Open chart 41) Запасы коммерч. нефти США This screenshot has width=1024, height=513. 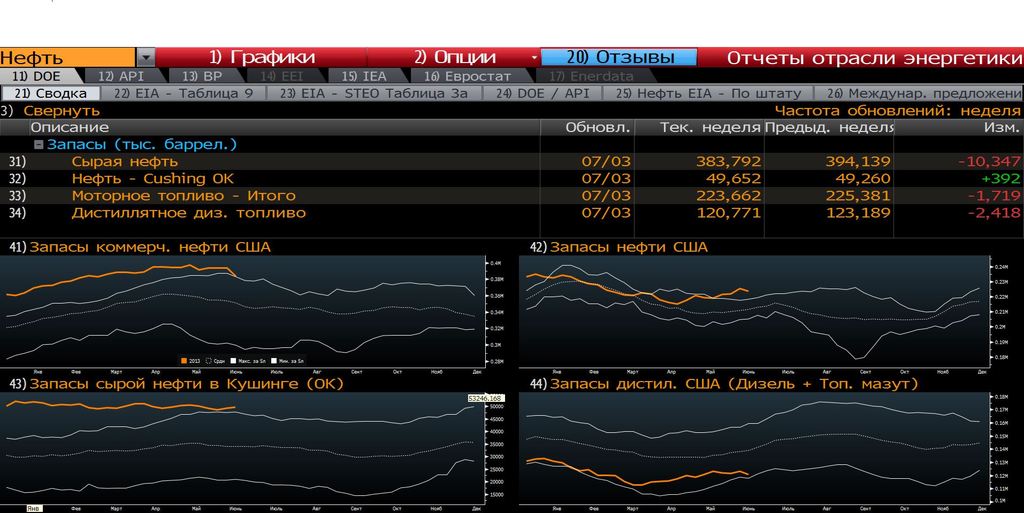(139, 247)
